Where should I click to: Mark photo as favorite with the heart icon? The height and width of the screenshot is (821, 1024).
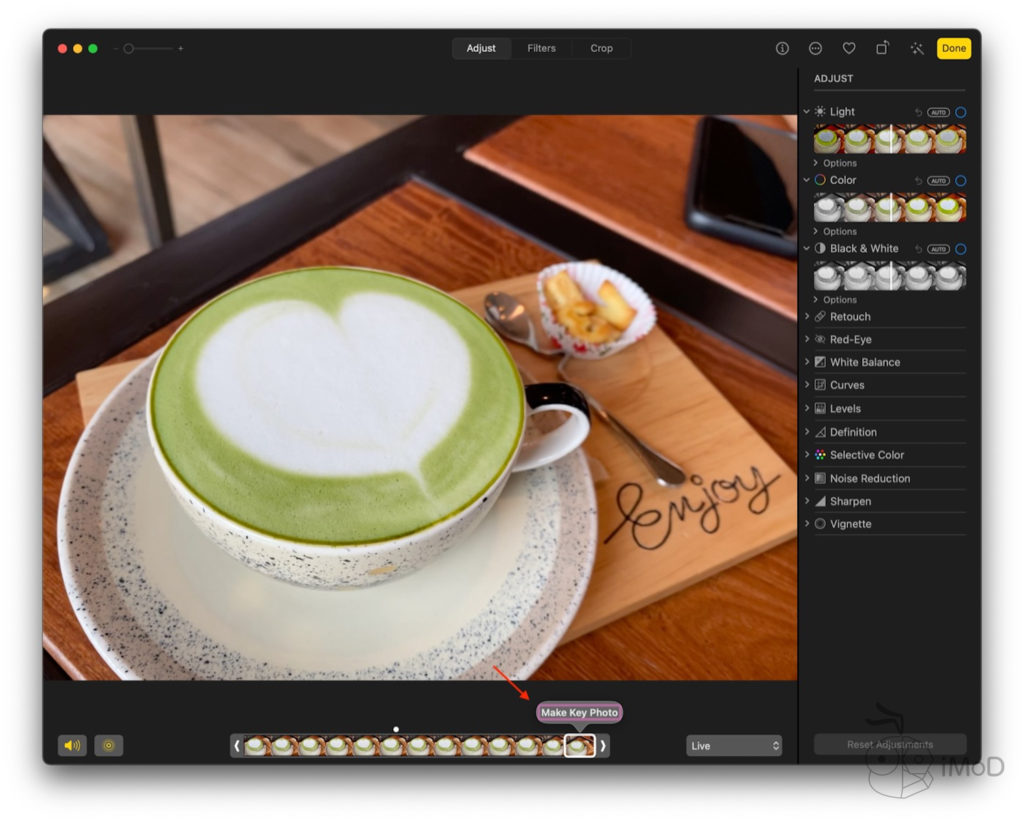[x=848, y=48]
